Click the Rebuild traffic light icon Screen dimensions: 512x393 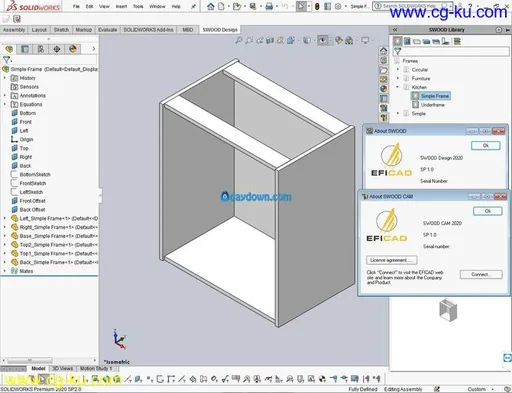(317, 6)
